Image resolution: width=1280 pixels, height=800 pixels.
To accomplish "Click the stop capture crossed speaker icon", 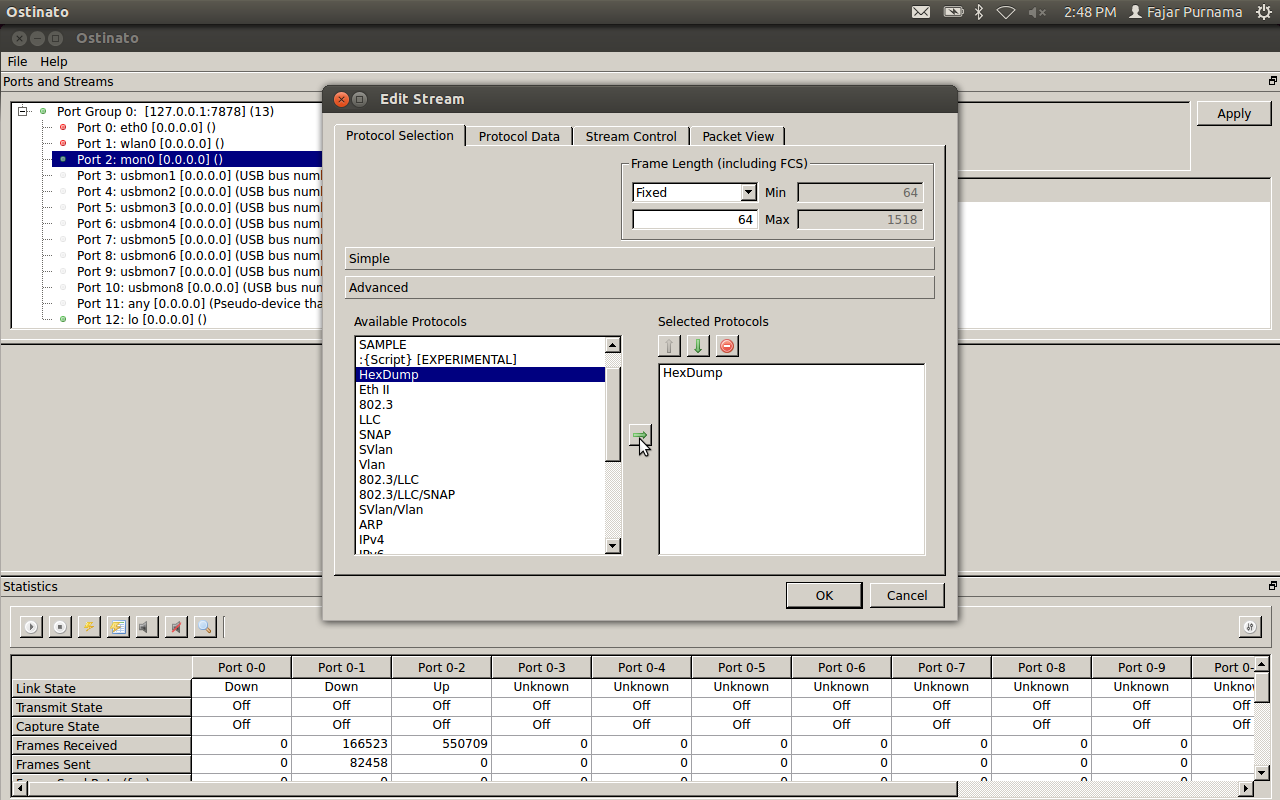I will click(x=176, y=627).
